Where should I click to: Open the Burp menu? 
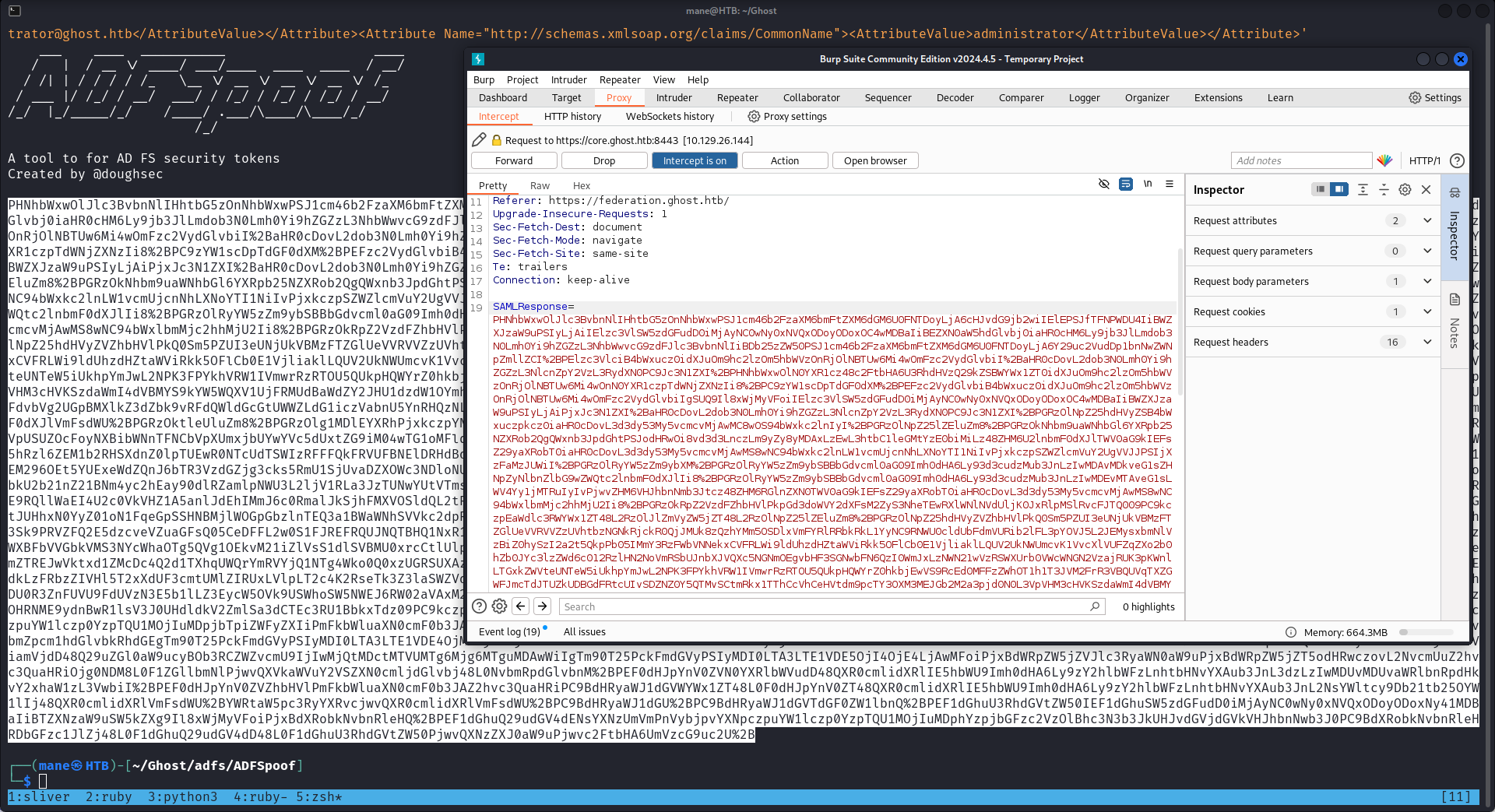click(484, 79)
